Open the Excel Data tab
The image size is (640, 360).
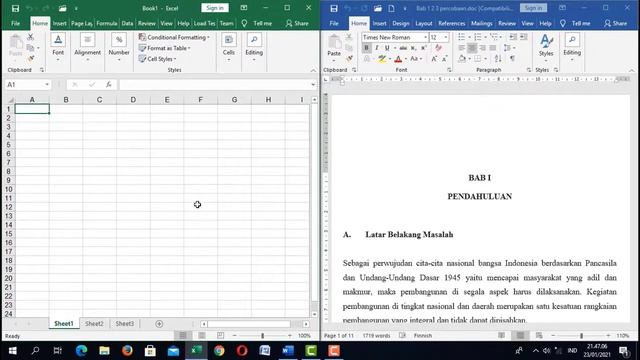tap(127, 23)
